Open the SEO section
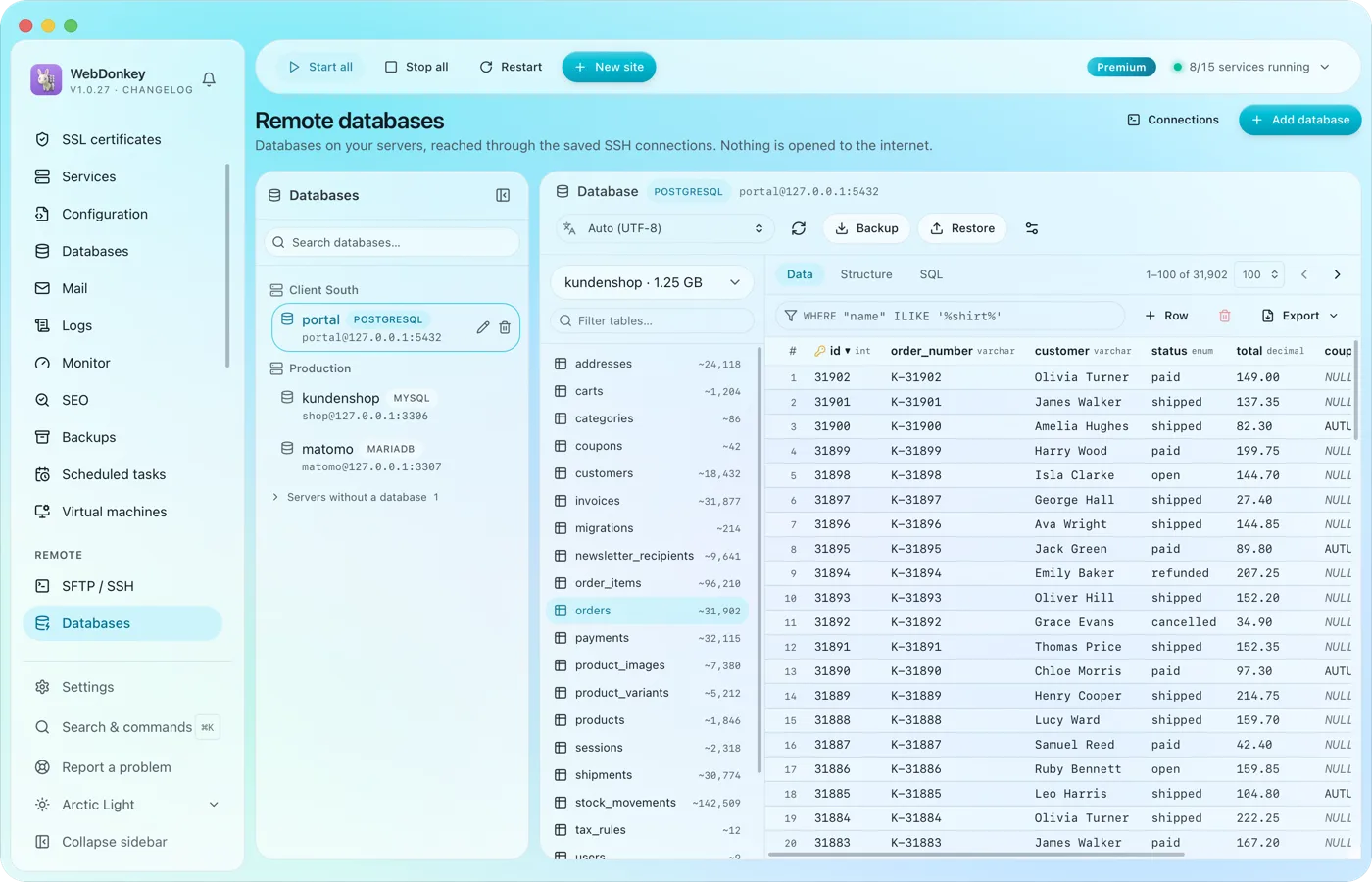1372x882 pixels. (123, 400)
